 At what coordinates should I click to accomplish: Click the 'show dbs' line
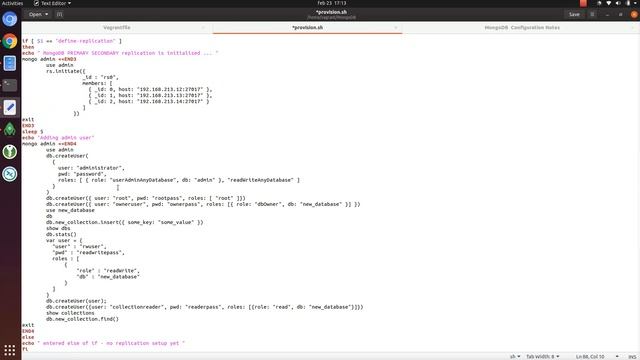[x=58, y=228]
